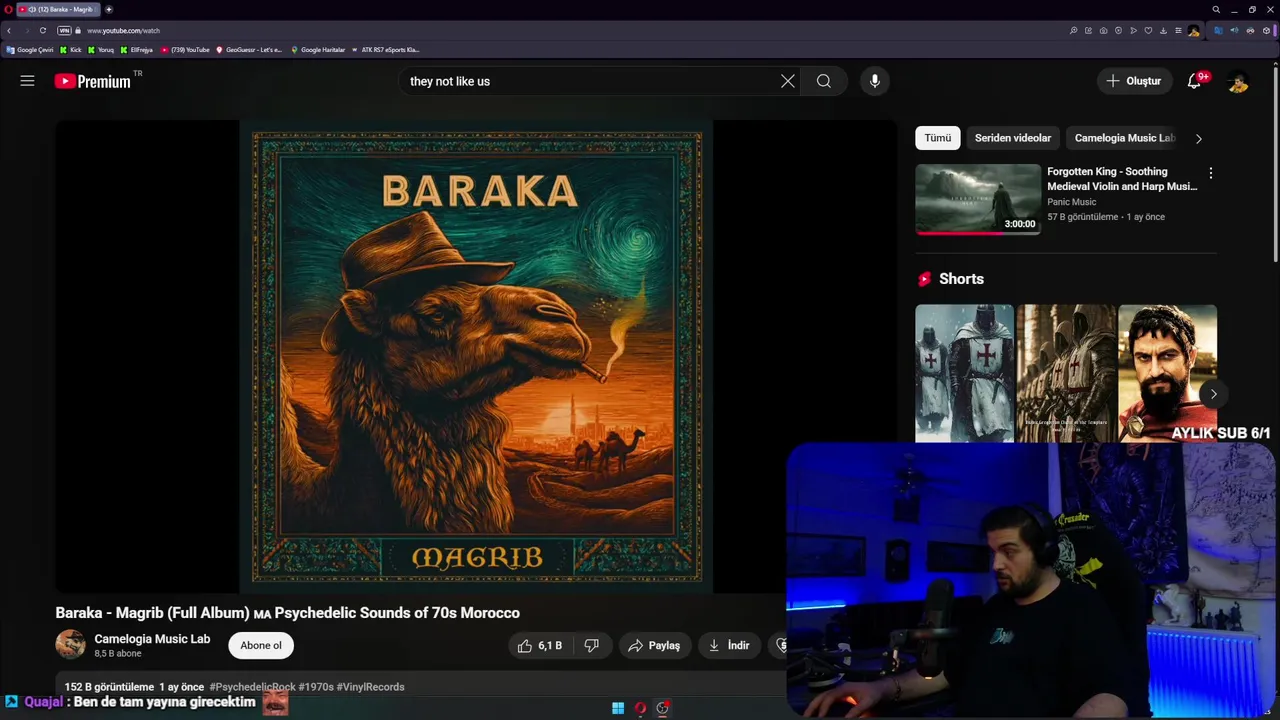Open the translate extension icon
The image size is (1280, 720).
coord(1218,30)
